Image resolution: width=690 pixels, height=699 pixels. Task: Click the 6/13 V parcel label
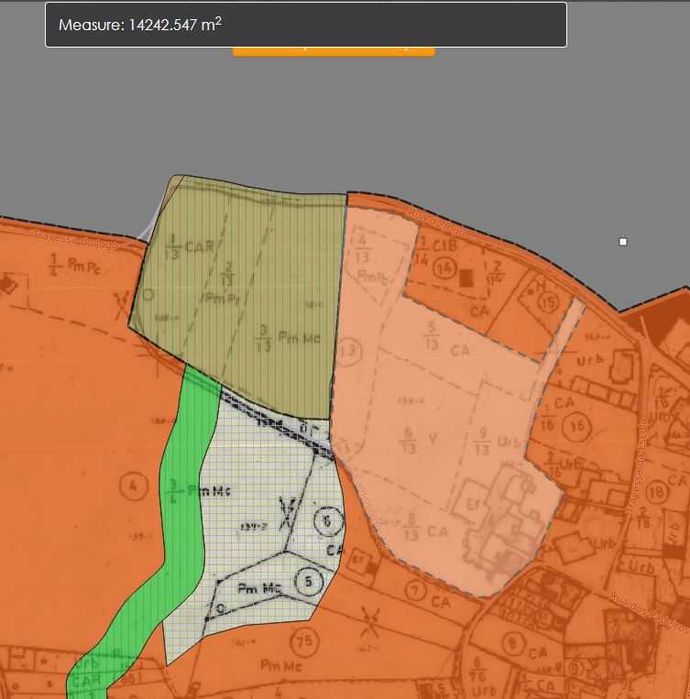(x=419, y=439)
